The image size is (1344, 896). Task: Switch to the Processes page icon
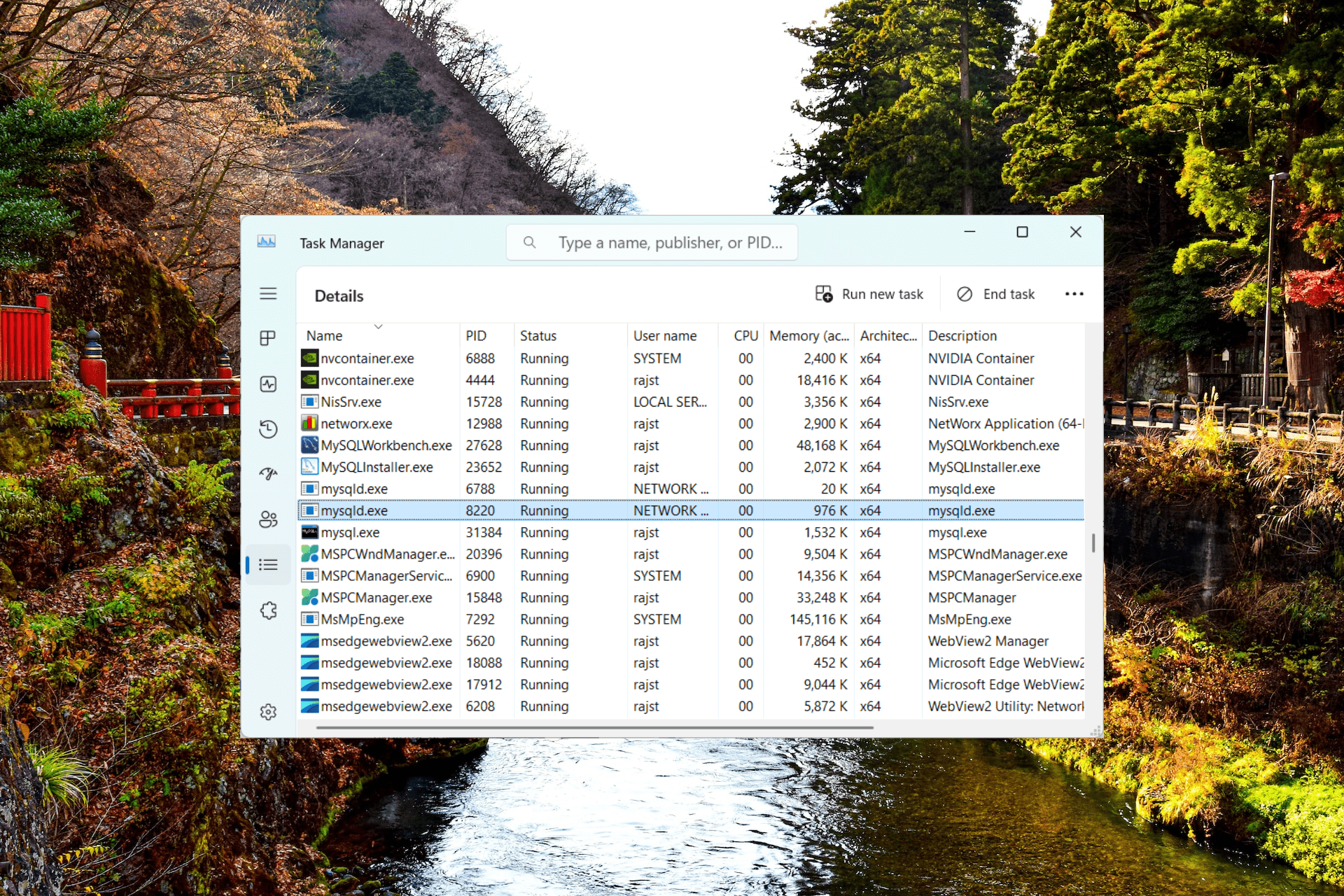(x=268, y=338)
